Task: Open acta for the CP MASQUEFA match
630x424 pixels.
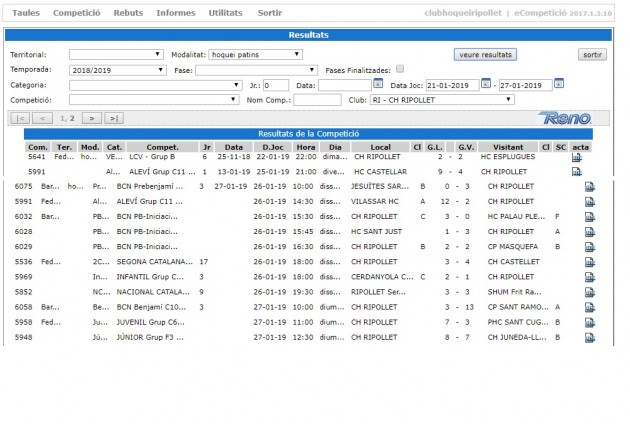Action: pyautogui.click(x=589, y=247)
